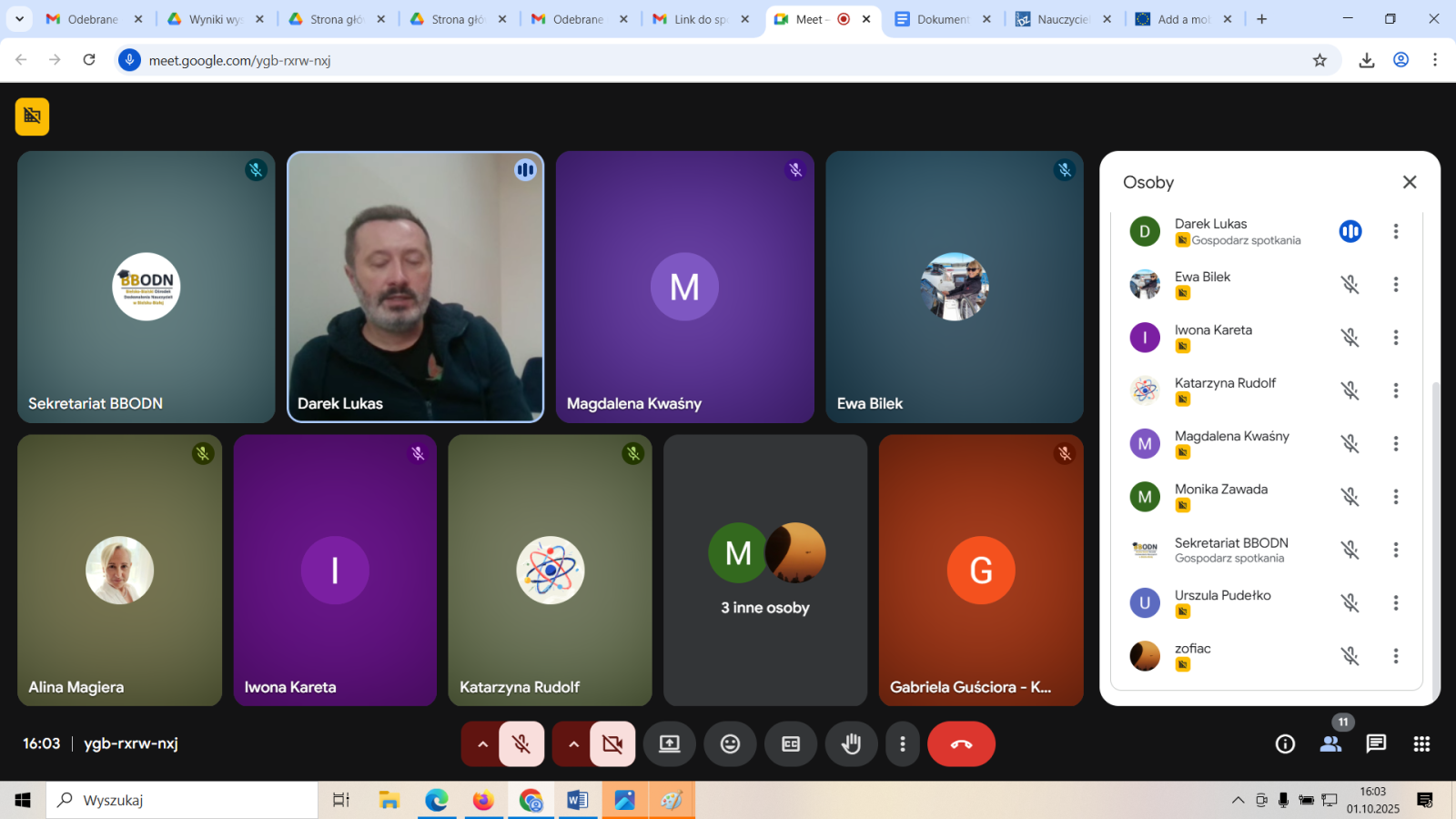The image size is (1456, 819).
Task: Click the raise hand icon
Action: 851,744
